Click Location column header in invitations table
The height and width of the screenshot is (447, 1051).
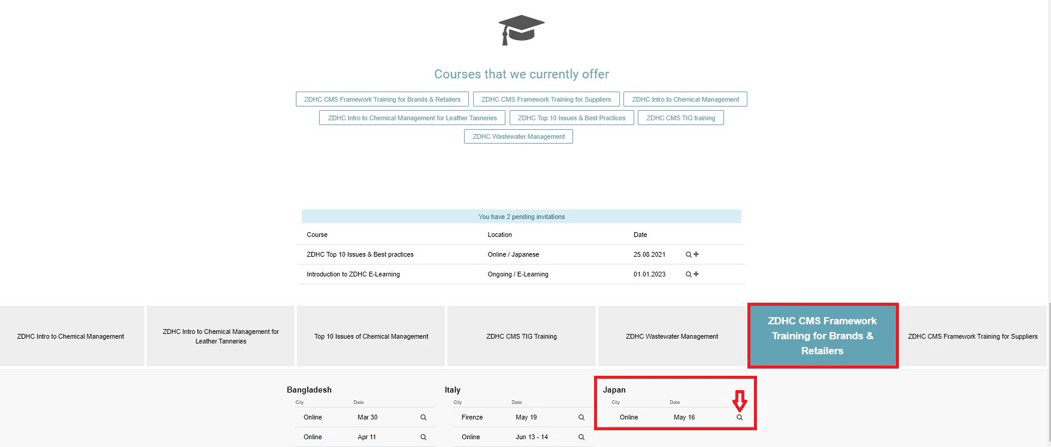pos(499,235)
